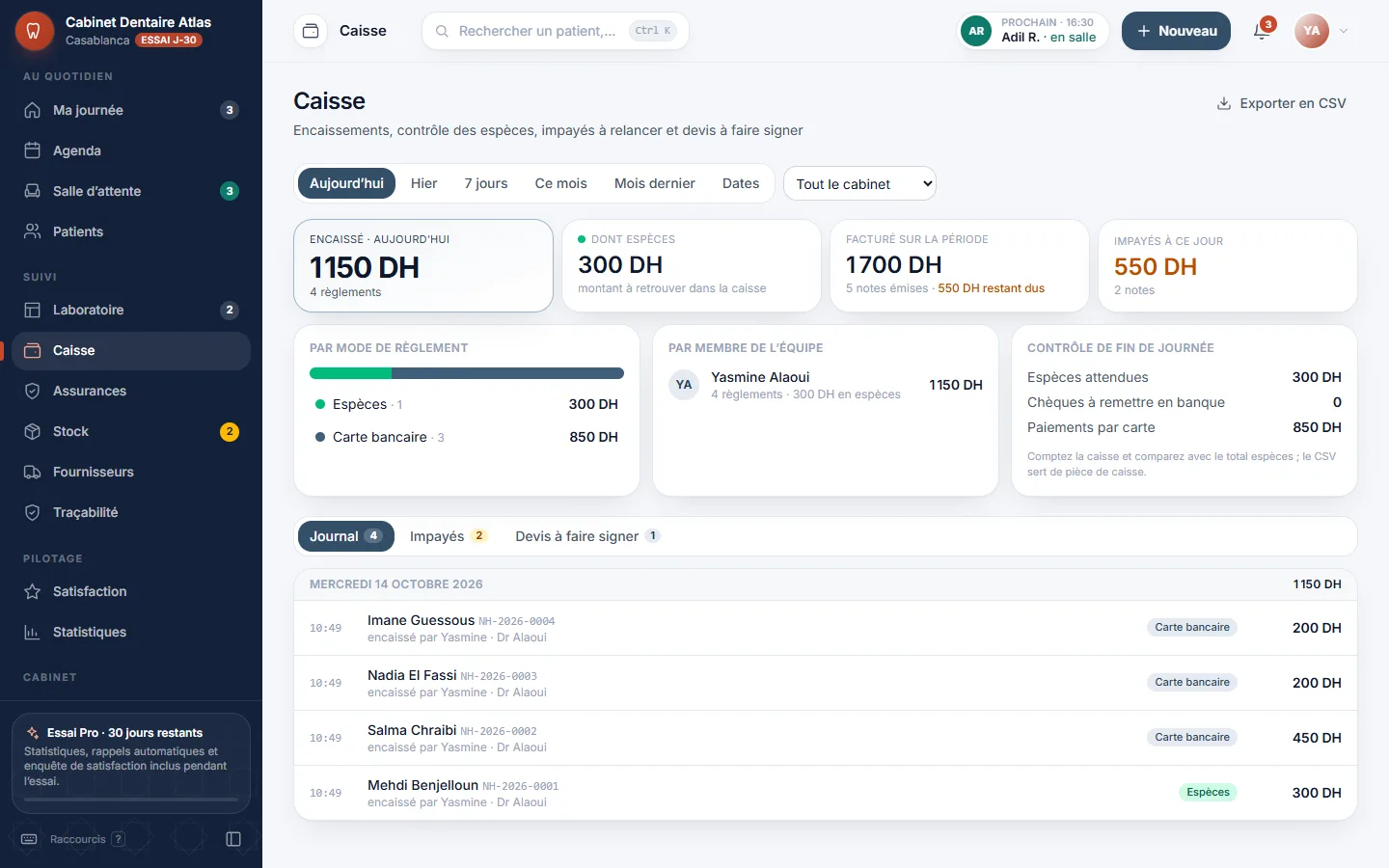Open the next appointment Adil R. chip

[x=1032, y=31]
